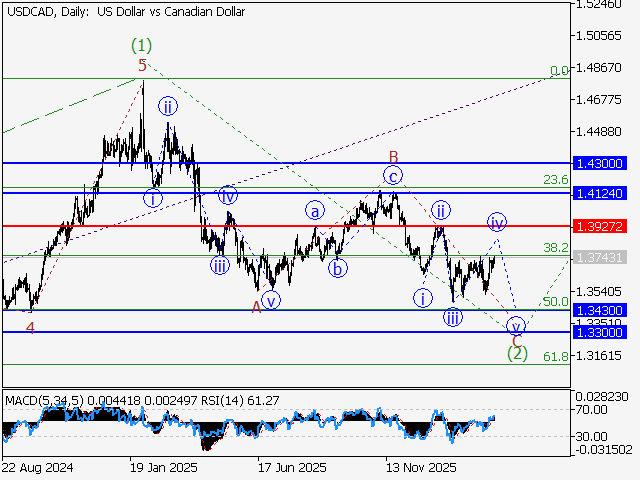640x480 pixels.
Task: Click the red 'B' wave label
Action: click(x=394, y=156)
